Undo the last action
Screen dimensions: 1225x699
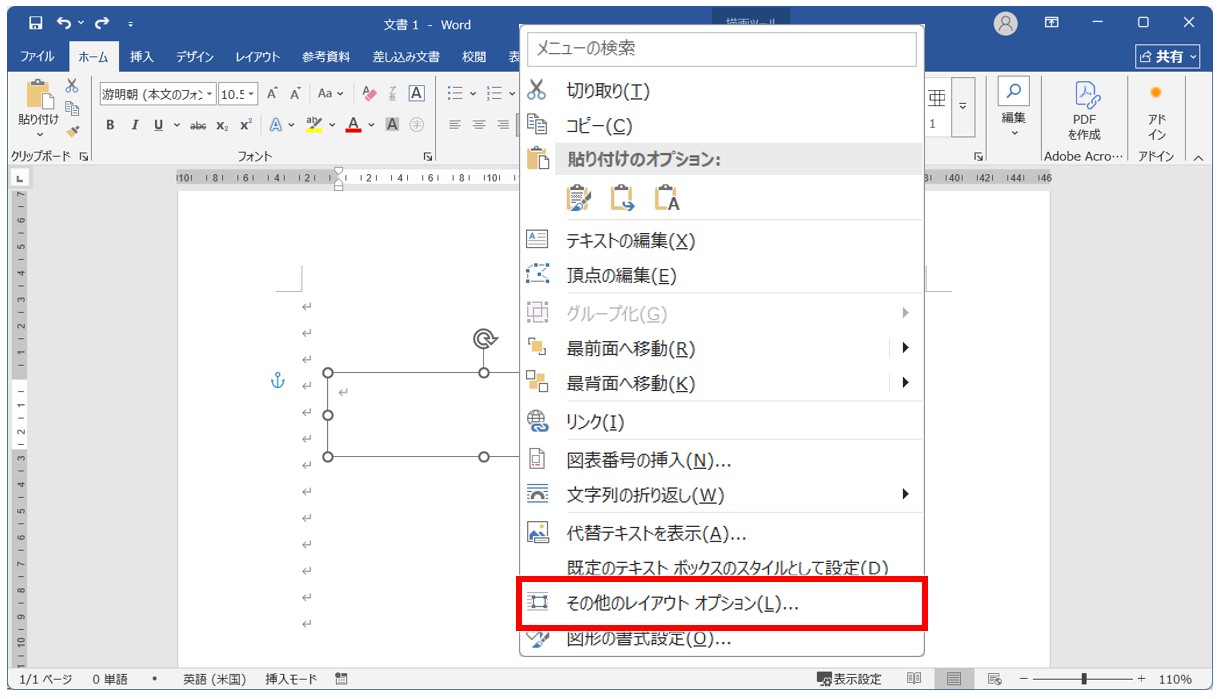coord(65,23)
